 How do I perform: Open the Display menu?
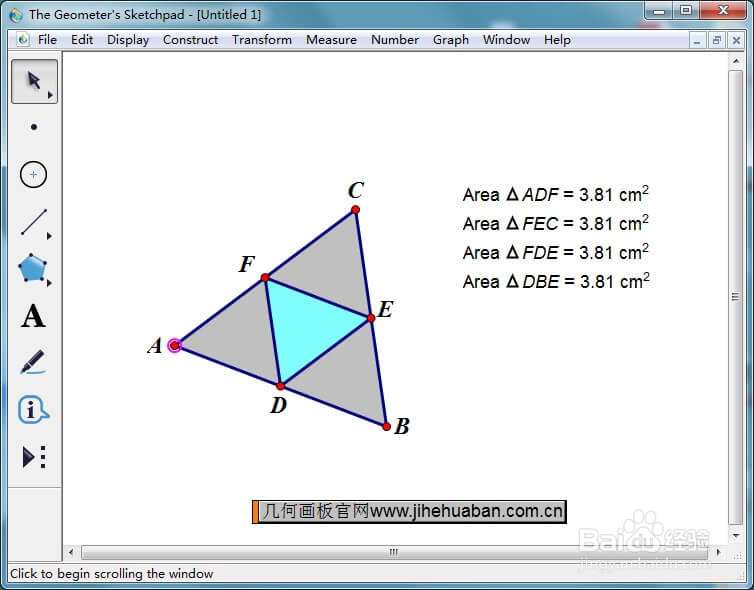pyautogui.click(x=128, y=39)
